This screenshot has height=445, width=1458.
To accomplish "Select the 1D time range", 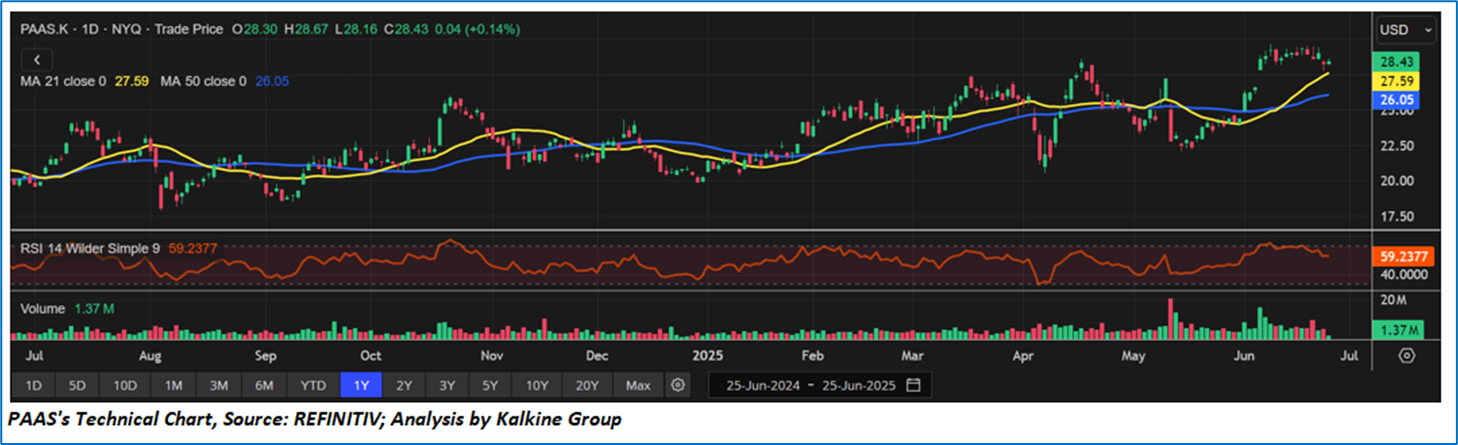I will (33, 385).
